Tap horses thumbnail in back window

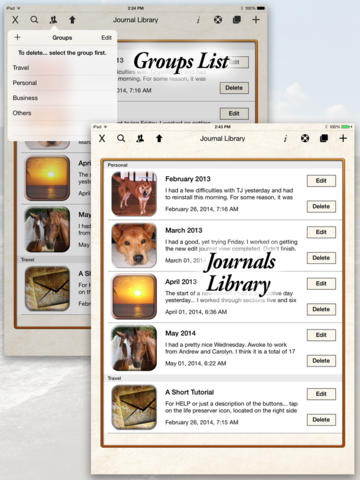(48, 230)
